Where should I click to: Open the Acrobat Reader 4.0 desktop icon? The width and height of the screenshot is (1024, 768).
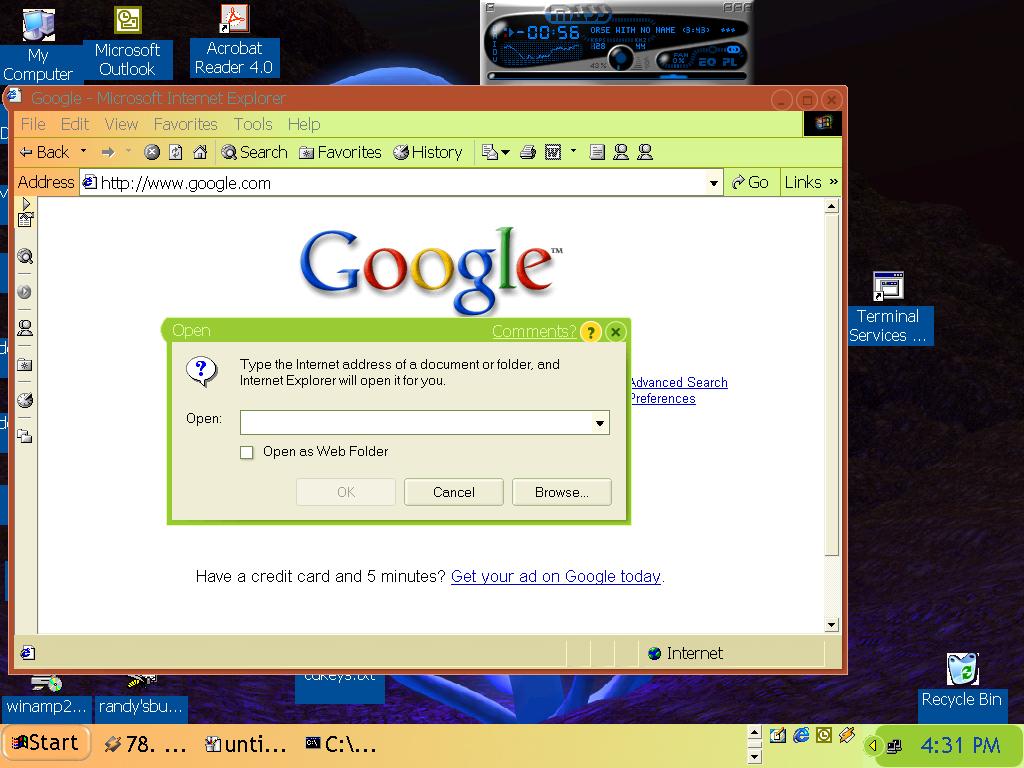click(234, 40)
